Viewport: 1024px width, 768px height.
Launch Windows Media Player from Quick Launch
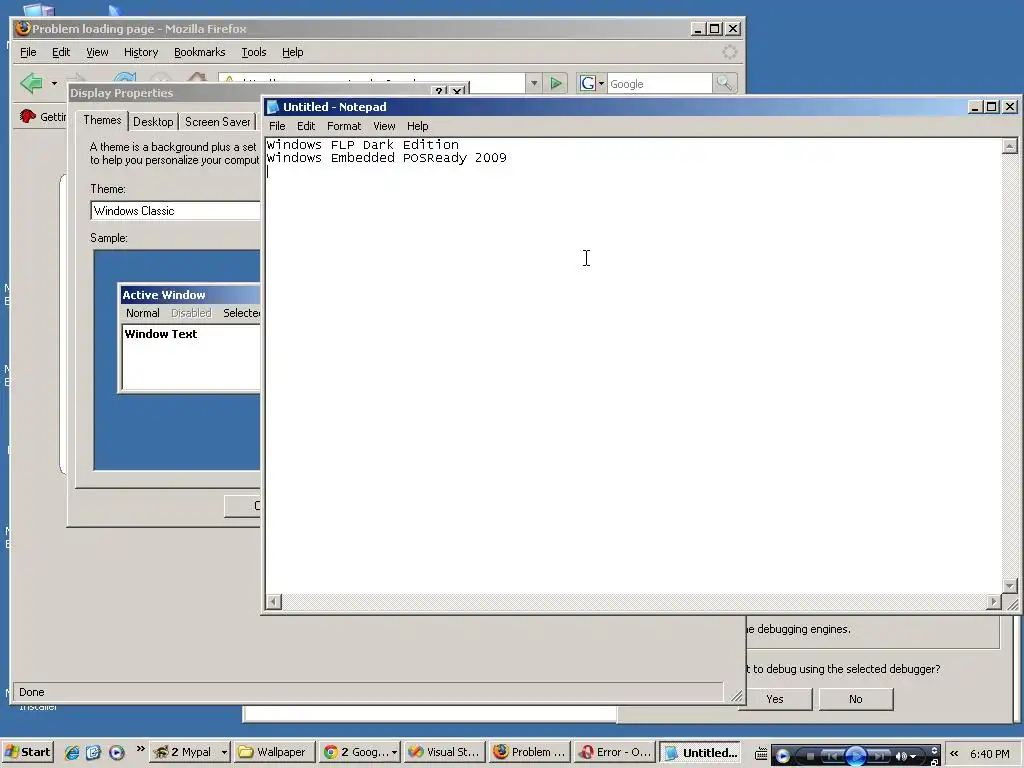tap(116, 752)
